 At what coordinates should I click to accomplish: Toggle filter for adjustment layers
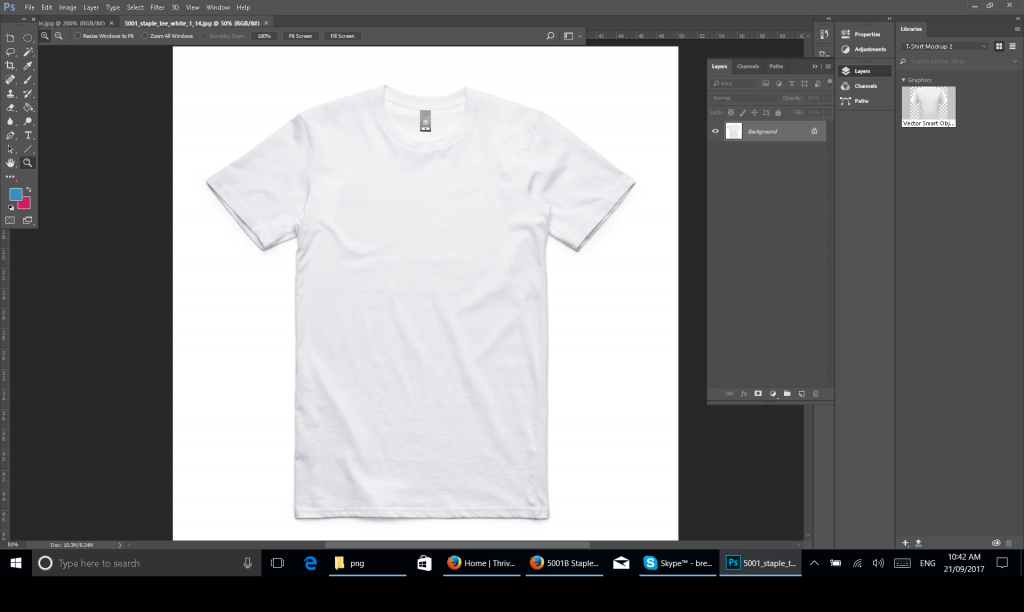tap(778, 84)
